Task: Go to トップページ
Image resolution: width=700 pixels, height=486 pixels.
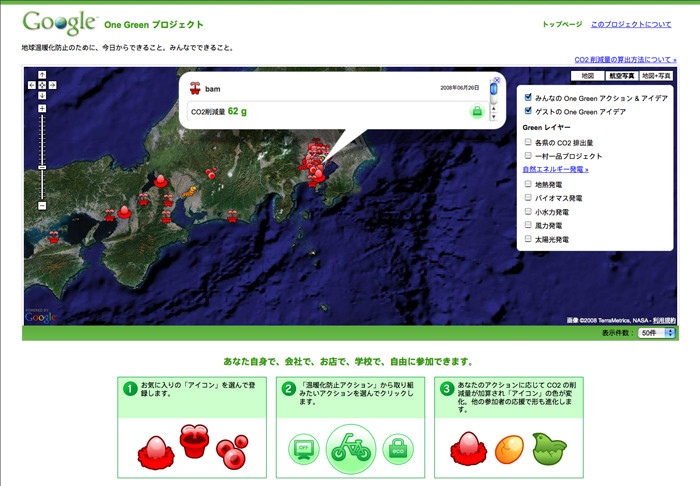Action: 562,24
